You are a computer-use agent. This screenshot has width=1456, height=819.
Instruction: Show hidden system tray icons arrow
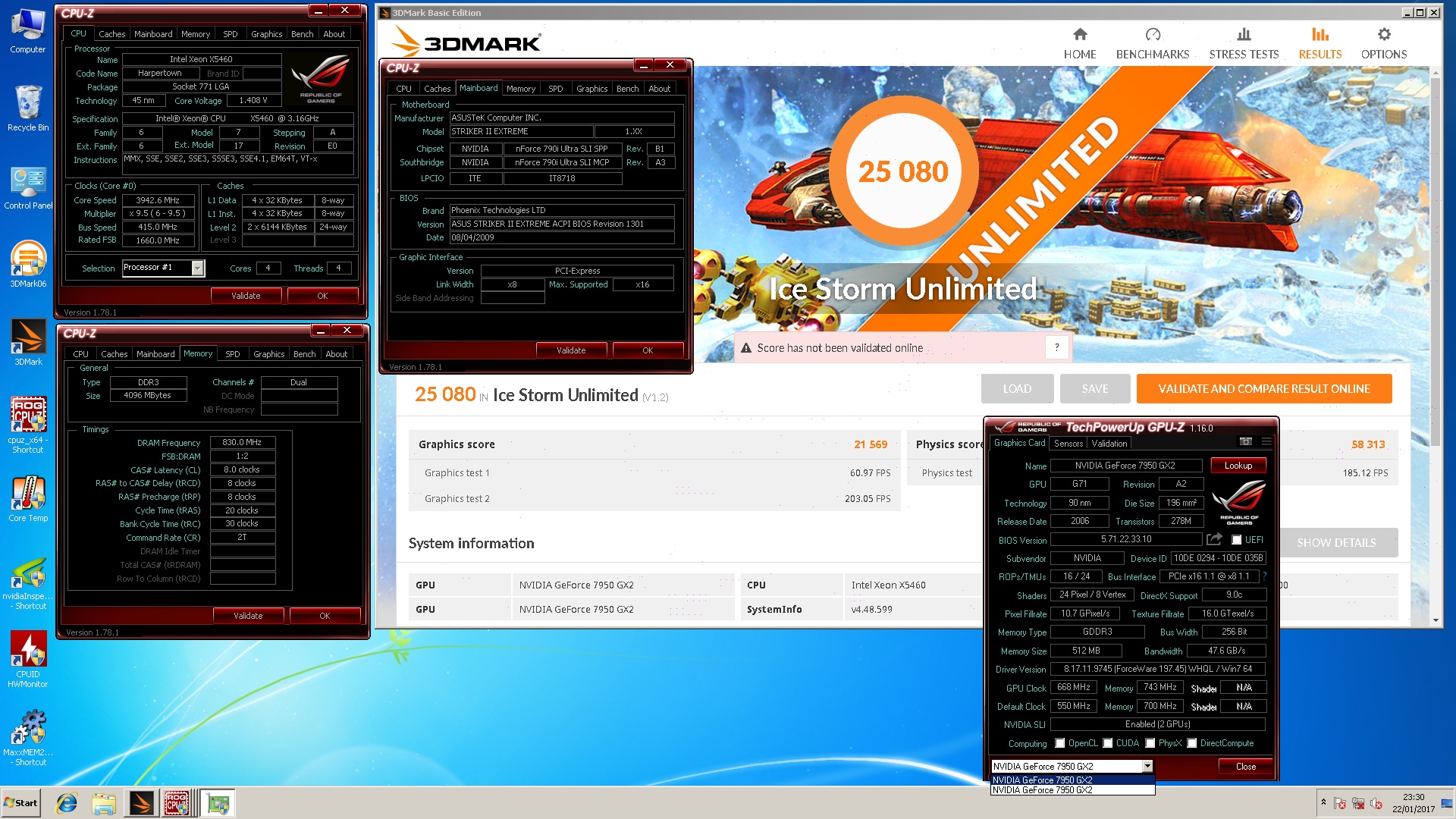tap(1323, 802)
